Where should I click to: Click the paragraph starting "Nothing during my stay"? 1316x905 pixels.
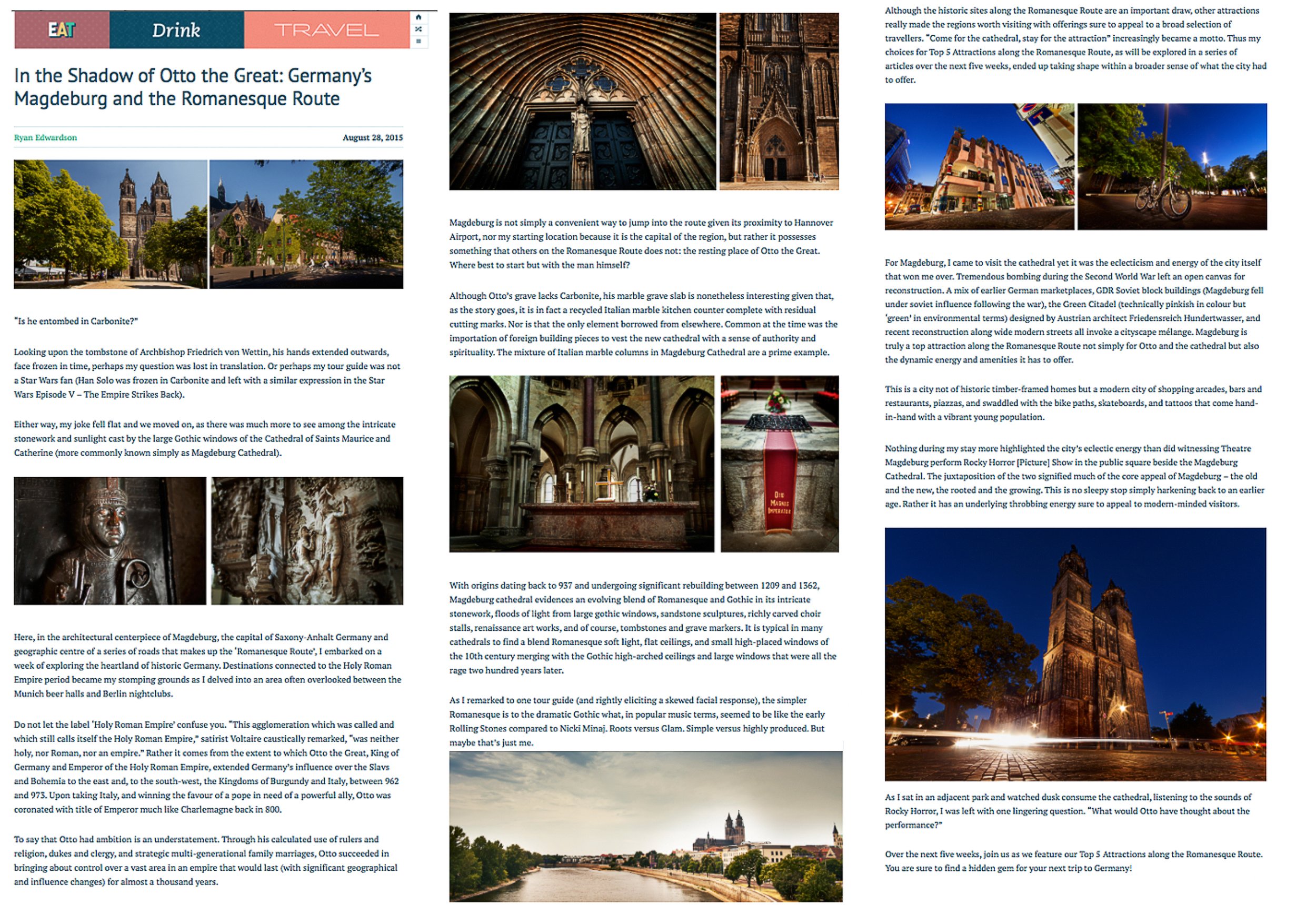tap(1075, 476)
